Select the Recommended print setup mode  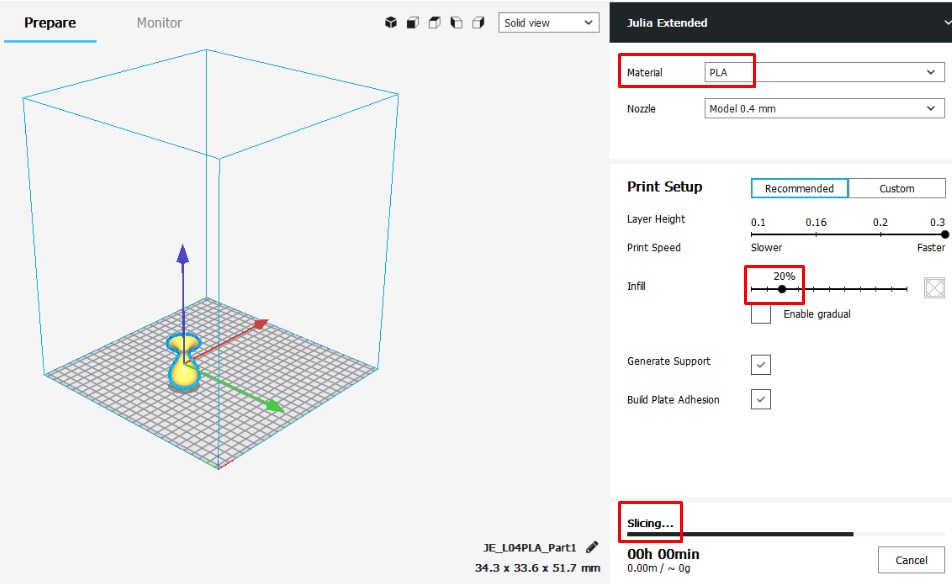tap(800, 188)
